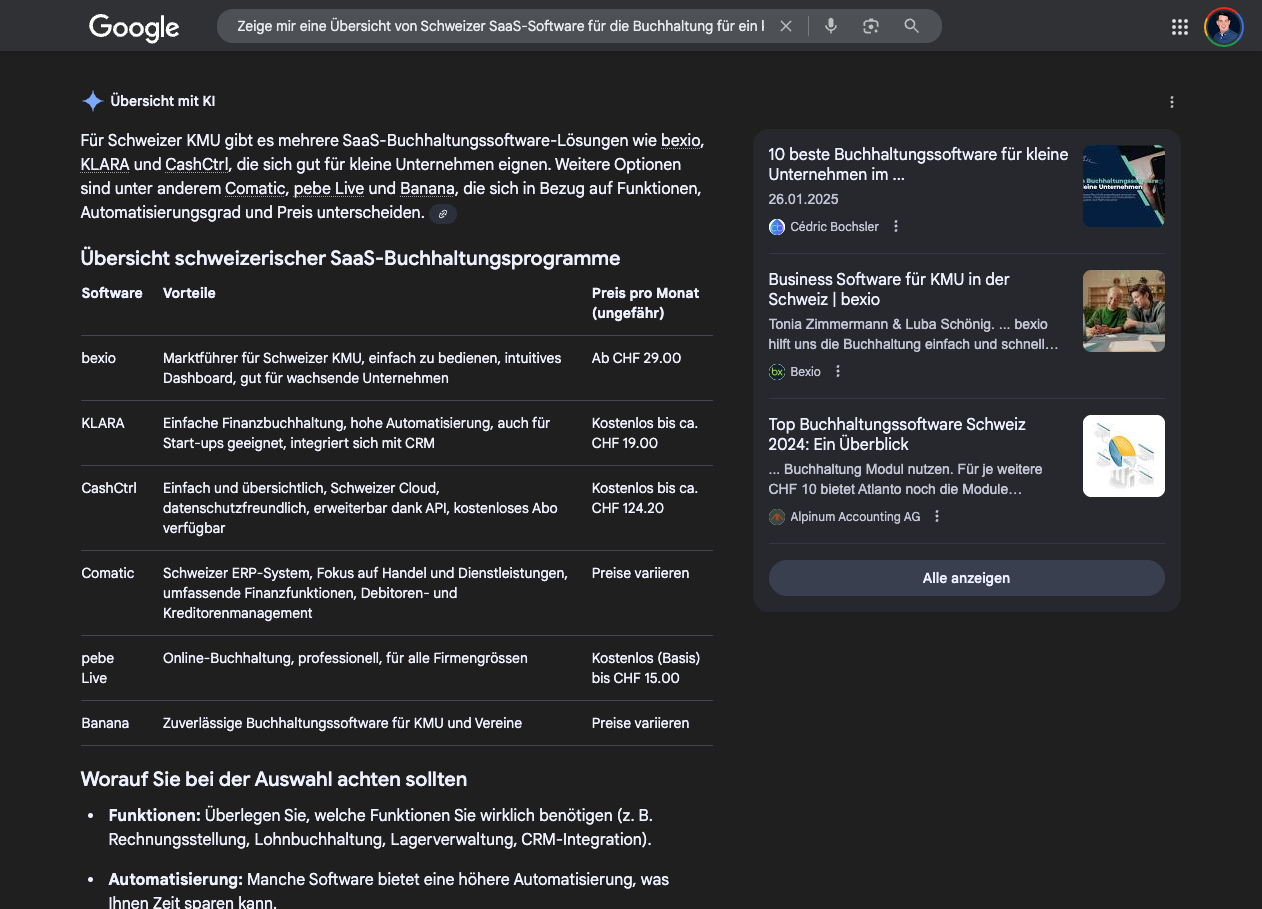This screenshot has width=1262, height=909.
Task: Click the bexio article thumbnail photo
Action: [1124, 311]
